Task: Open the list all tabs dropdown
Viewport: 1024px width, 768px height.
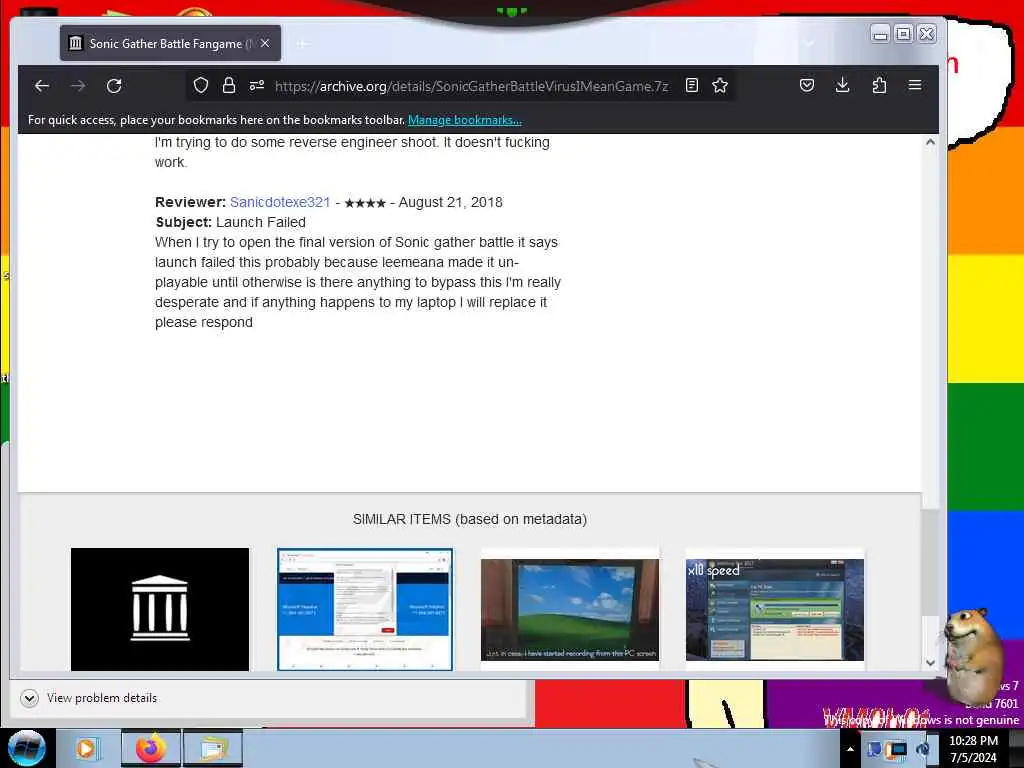Action: 809,44
